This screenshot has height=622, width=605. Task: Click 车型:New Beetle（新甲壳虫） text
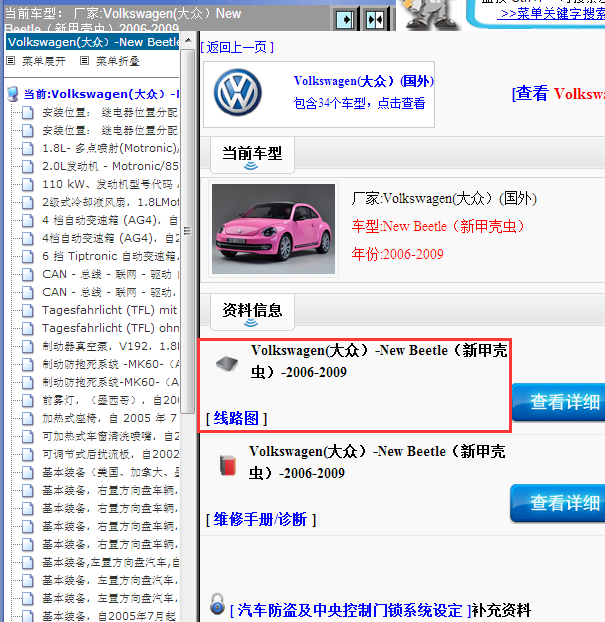pyautogui.click(x=438, y=227)
